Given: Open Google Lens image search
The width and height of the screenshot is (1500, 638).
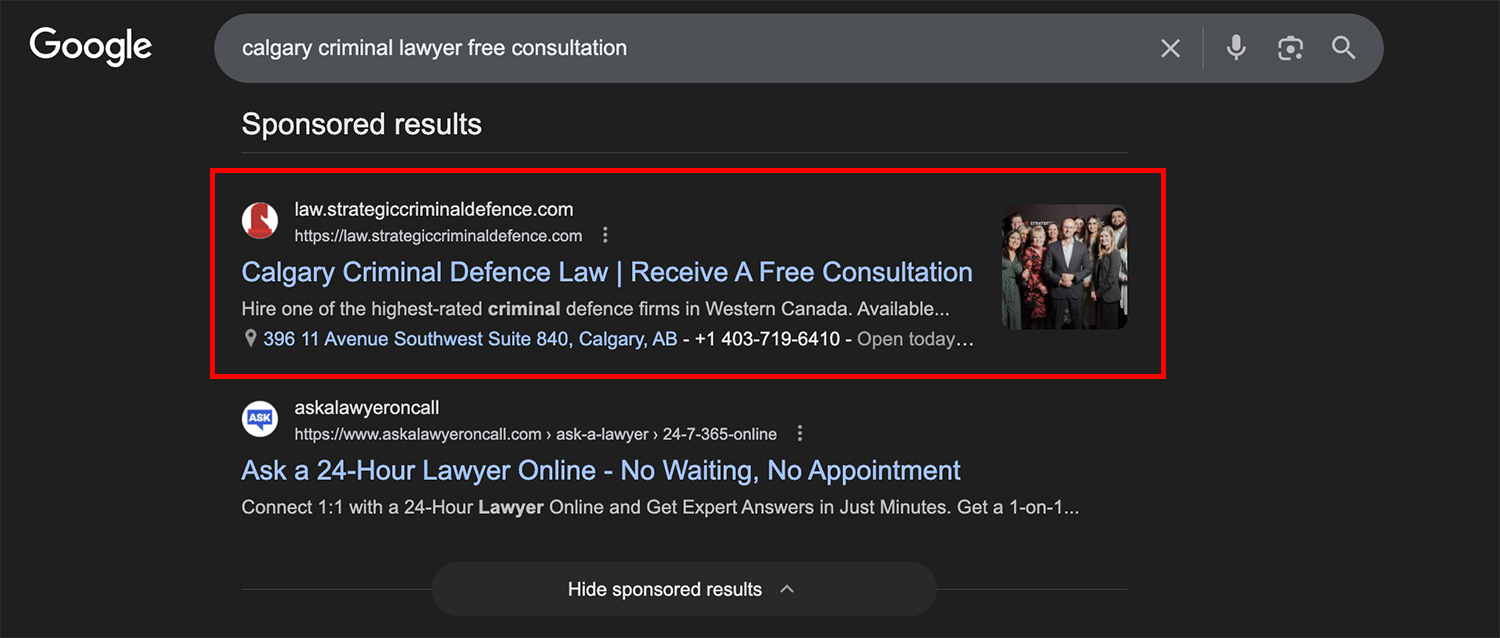Looking at the screenshot, I should [x=1290, y=48].
